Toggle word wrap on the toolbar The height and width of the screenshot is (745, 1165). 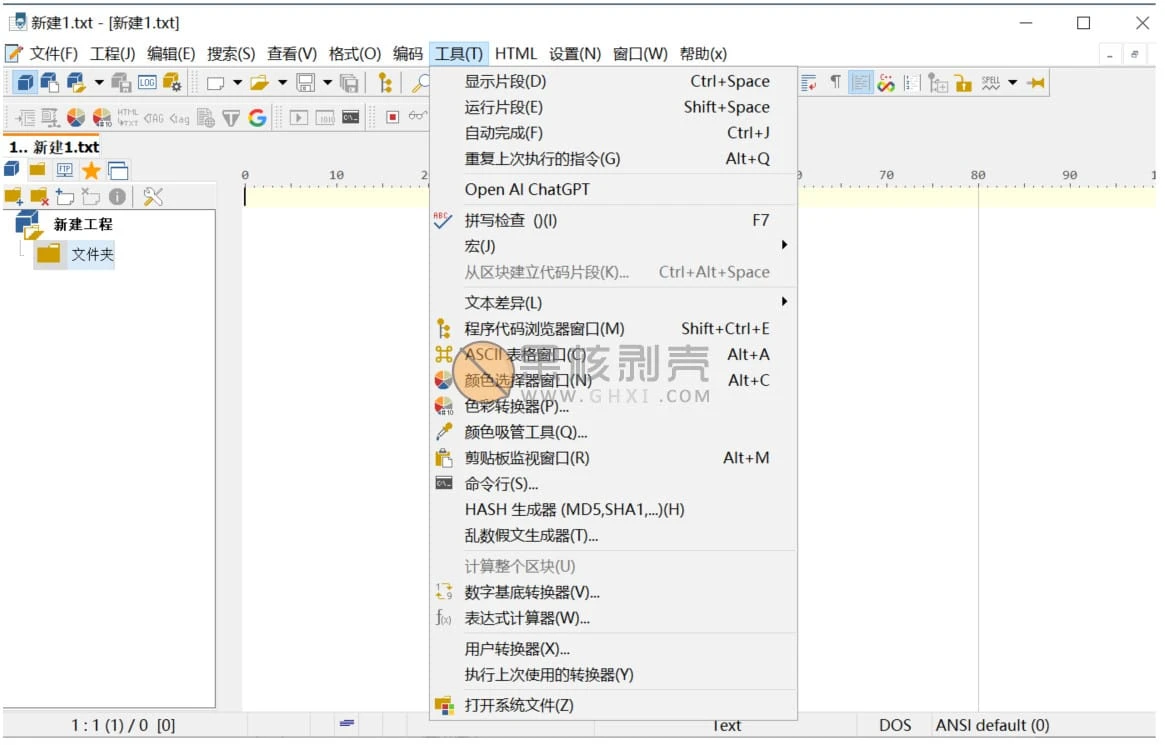pos(807,83)
